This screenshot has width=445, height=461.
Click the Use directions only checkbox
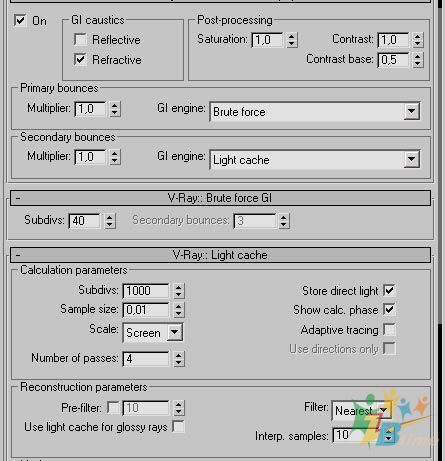coord(389,349)
